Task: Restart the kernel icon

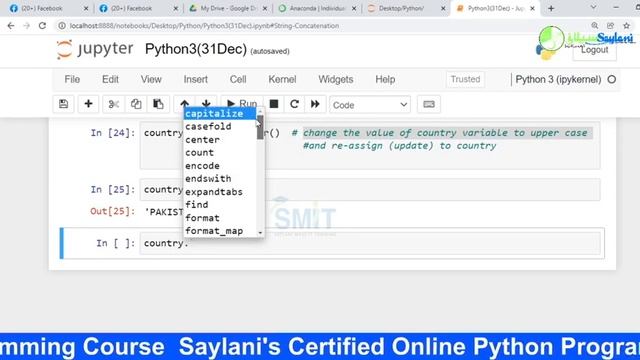Action: tap(294, 104)
